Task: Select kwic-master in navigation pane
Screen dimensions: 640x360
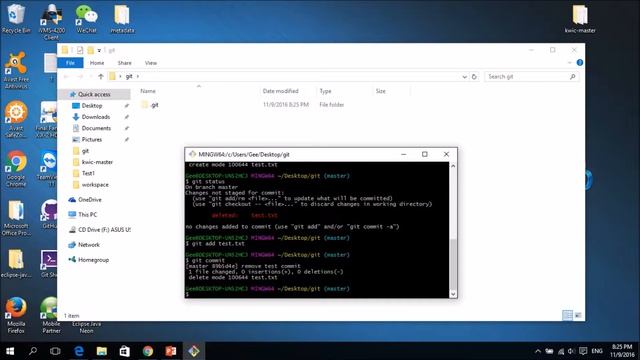Action: coord(97,162)
